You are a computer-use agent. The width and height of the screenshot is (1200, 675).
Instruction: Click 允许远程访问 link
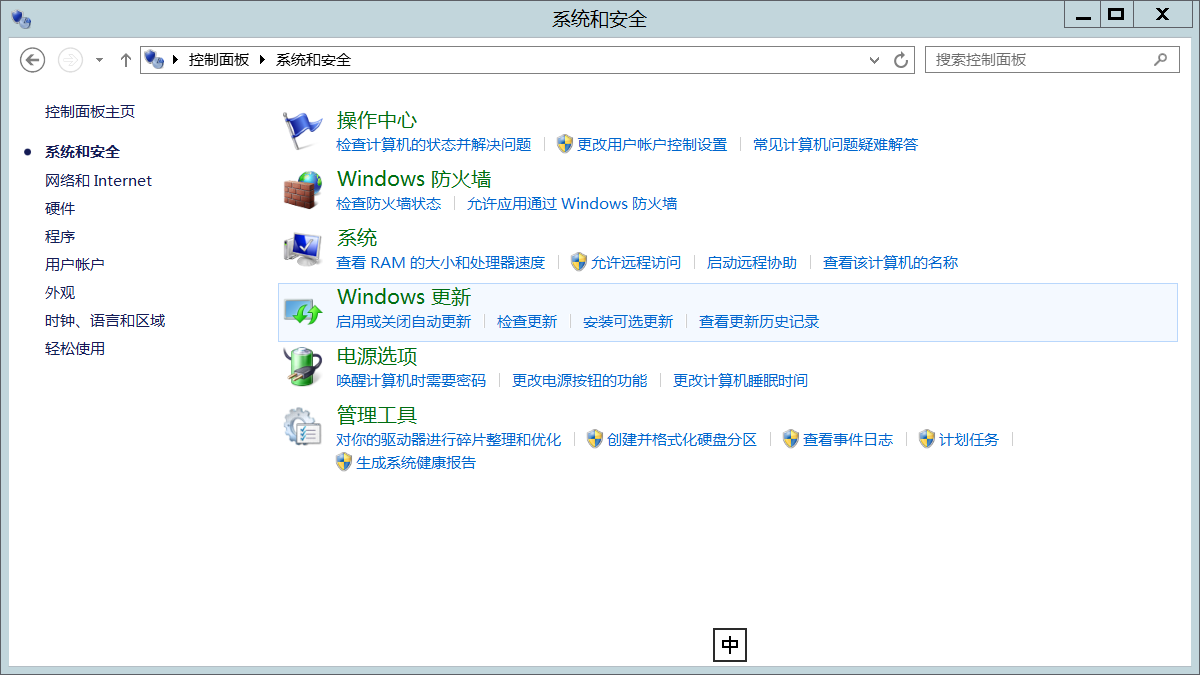636,262
